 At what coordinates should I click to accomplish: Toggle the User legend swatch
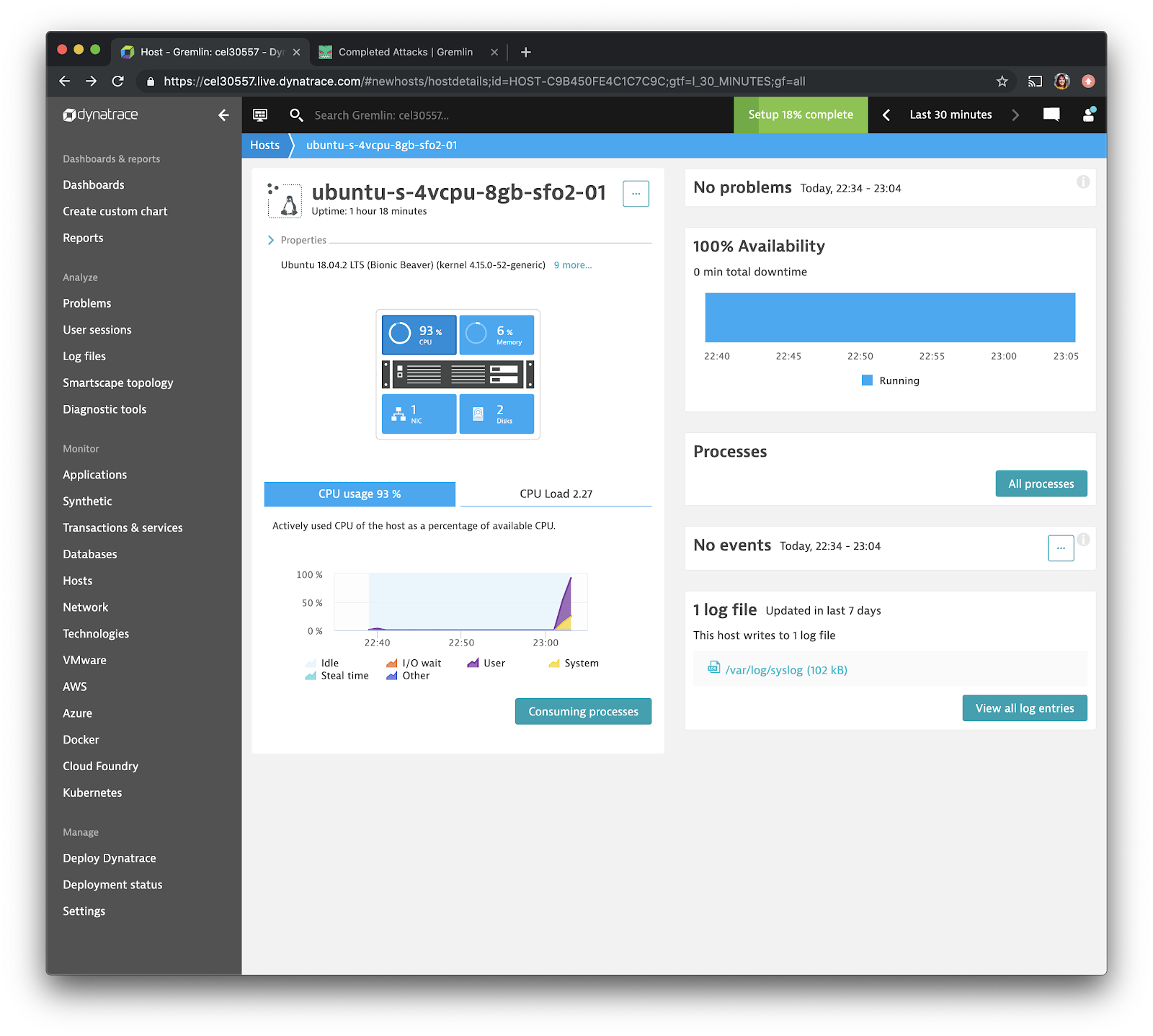(x=473, y=663)
